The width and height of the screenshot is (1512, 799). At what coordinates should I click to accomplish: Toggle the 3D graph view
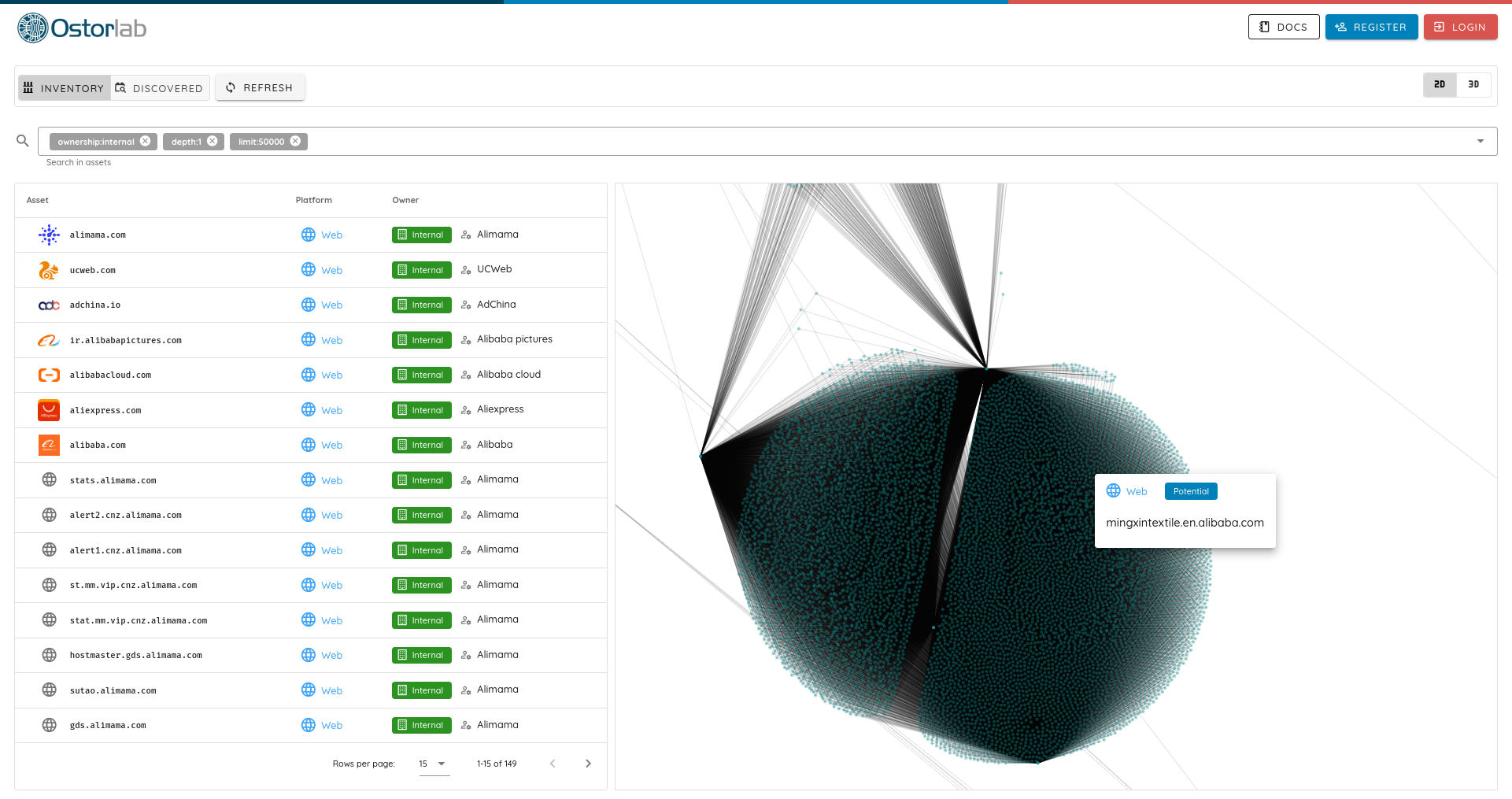pos(1473,84)
